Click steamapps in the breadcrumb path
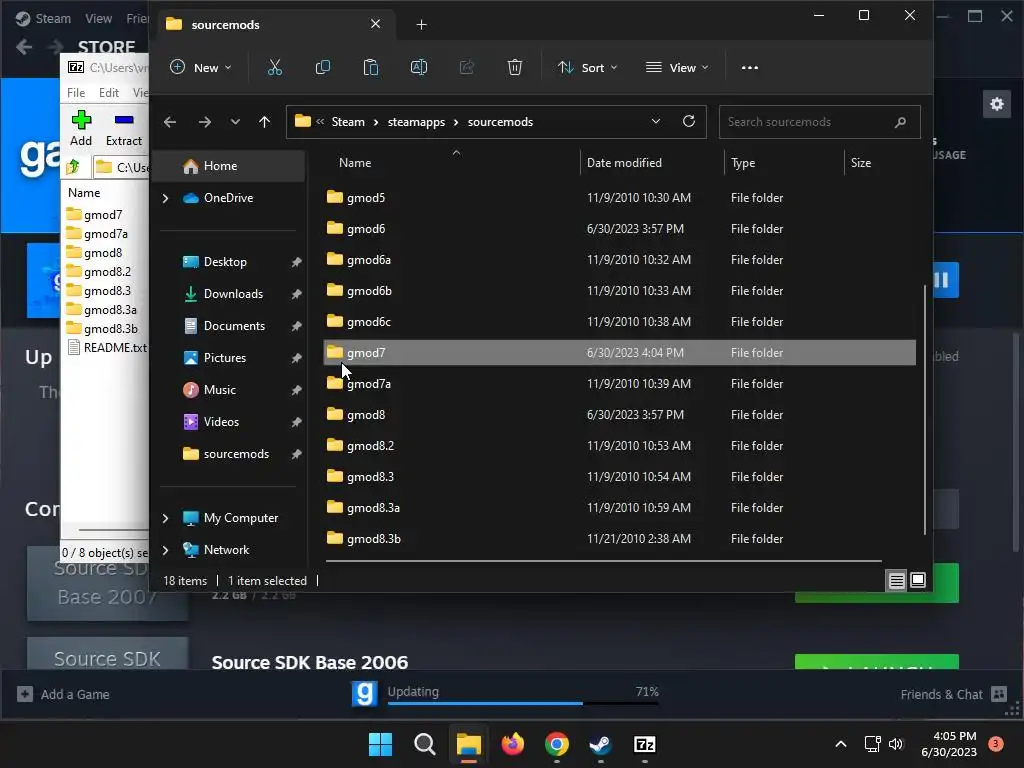The image size is (1024, 768). [x=416, y=122]
